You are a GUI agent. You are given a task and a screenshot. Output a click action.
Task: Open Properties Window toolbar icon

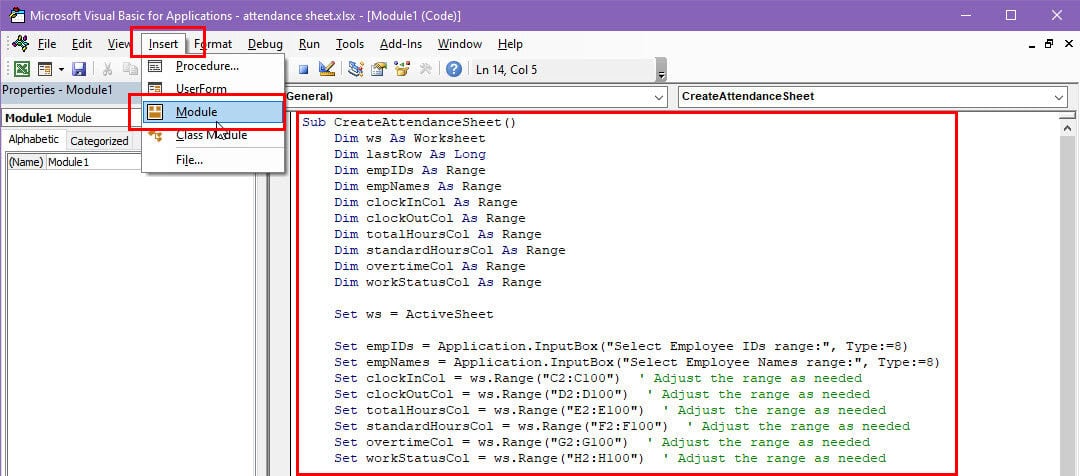coord(378,69)
